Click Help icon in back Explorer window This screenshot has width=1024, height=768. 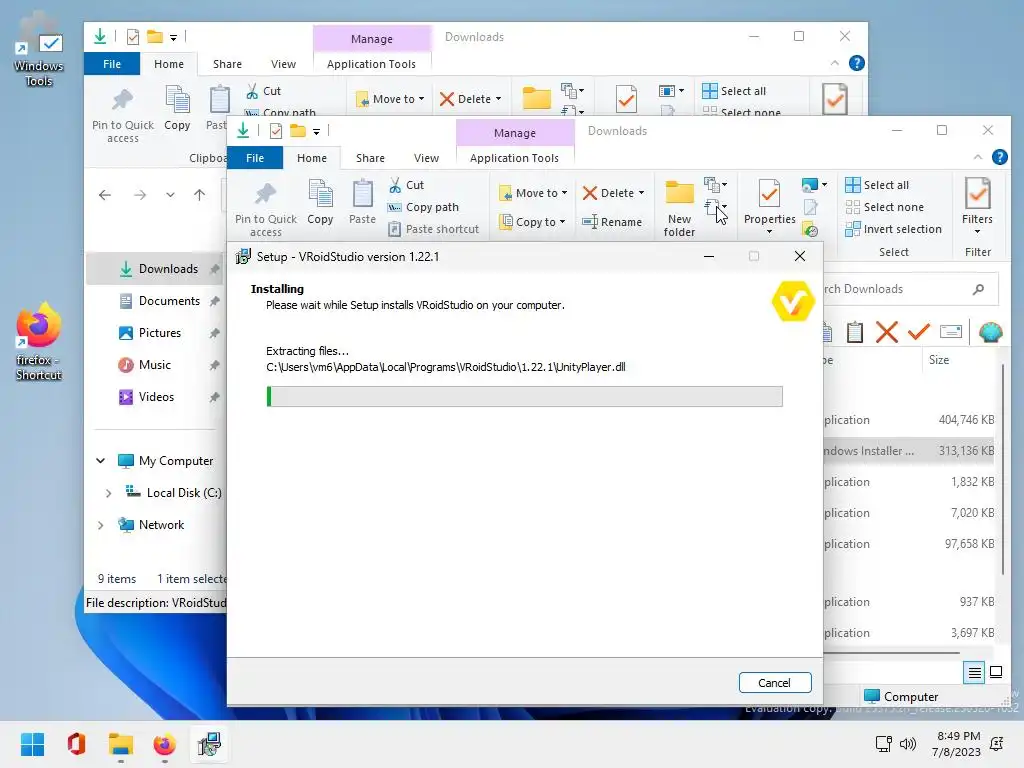pos(856,63)
